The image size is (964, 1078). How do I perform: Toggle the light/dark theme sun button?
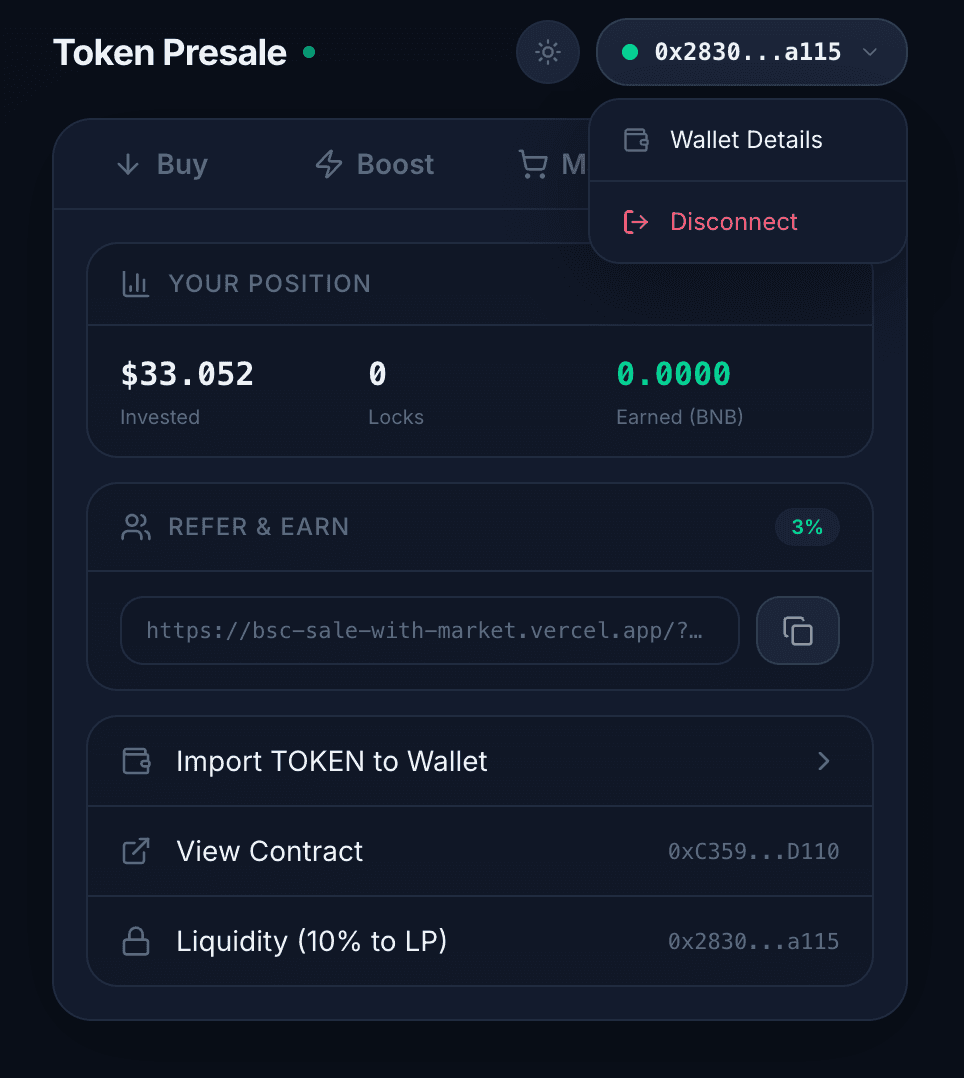pos(547,52)
